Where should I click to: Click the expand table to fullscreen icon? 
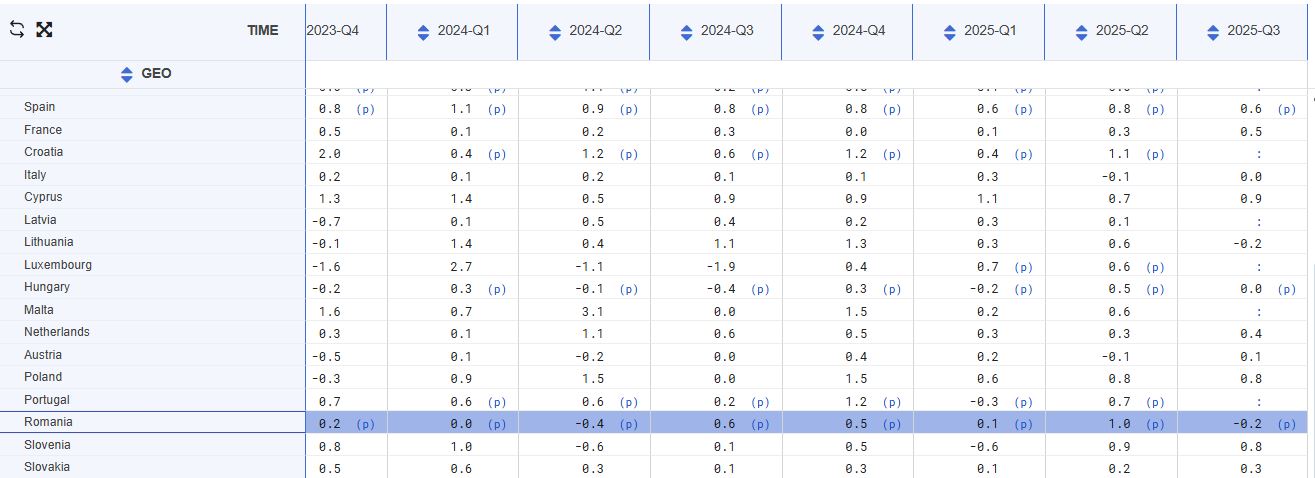(44, 29)
